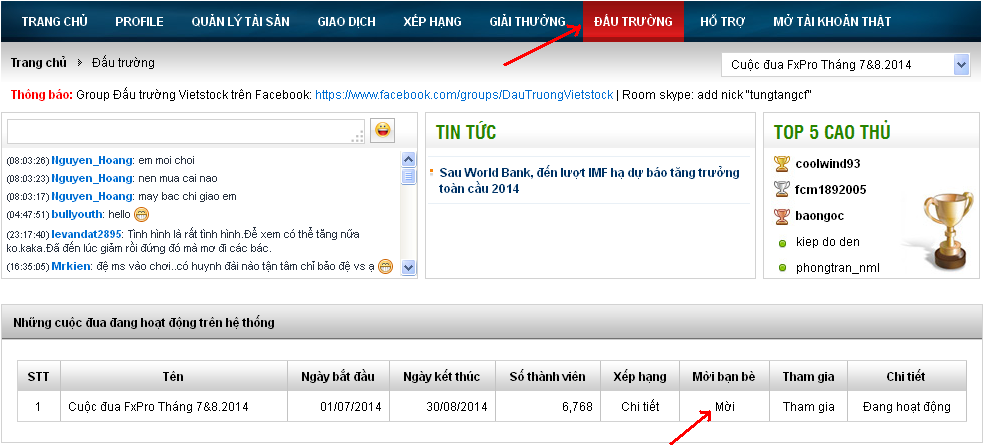Click the green dot beside phongtran_nml
Viewport: 983px width, 445px height.
coord(782,268)
